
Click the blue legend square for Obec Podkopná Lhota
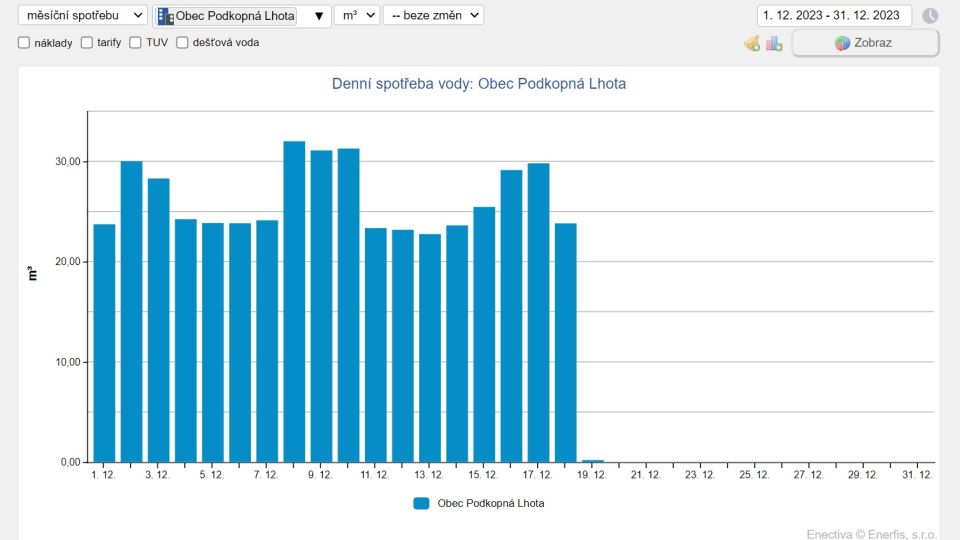tap(421, 503)
